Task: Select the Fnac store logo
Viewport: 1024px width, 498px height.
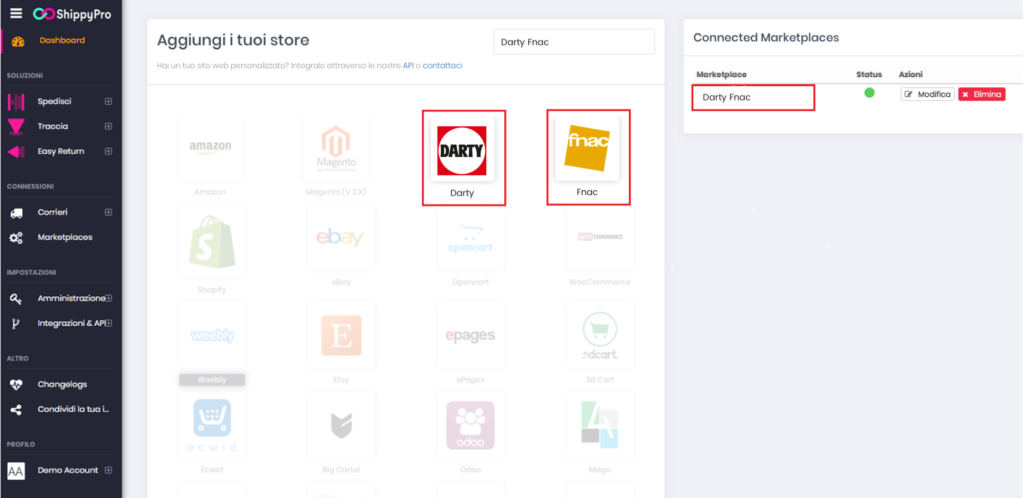Action: 587,150
